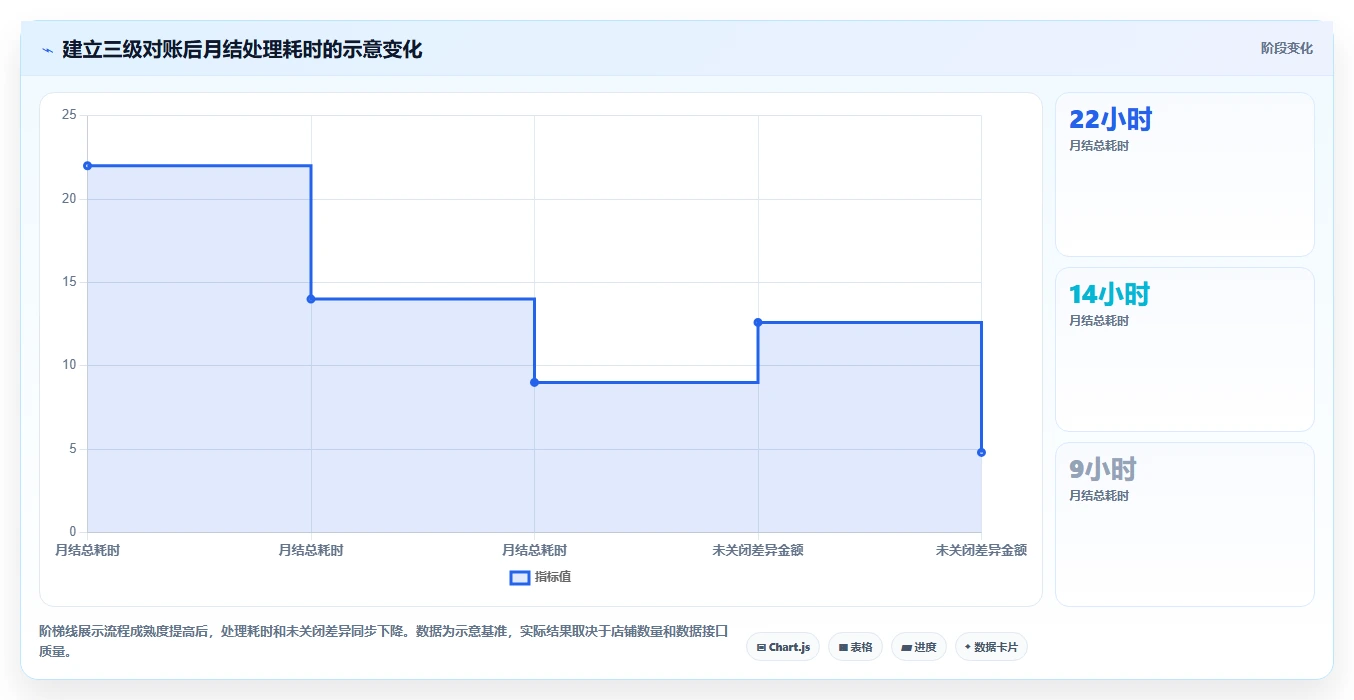This screenshot has height=700, width=1354.
Task: Click the y-axis label 10
Action: tap(69, 366)
